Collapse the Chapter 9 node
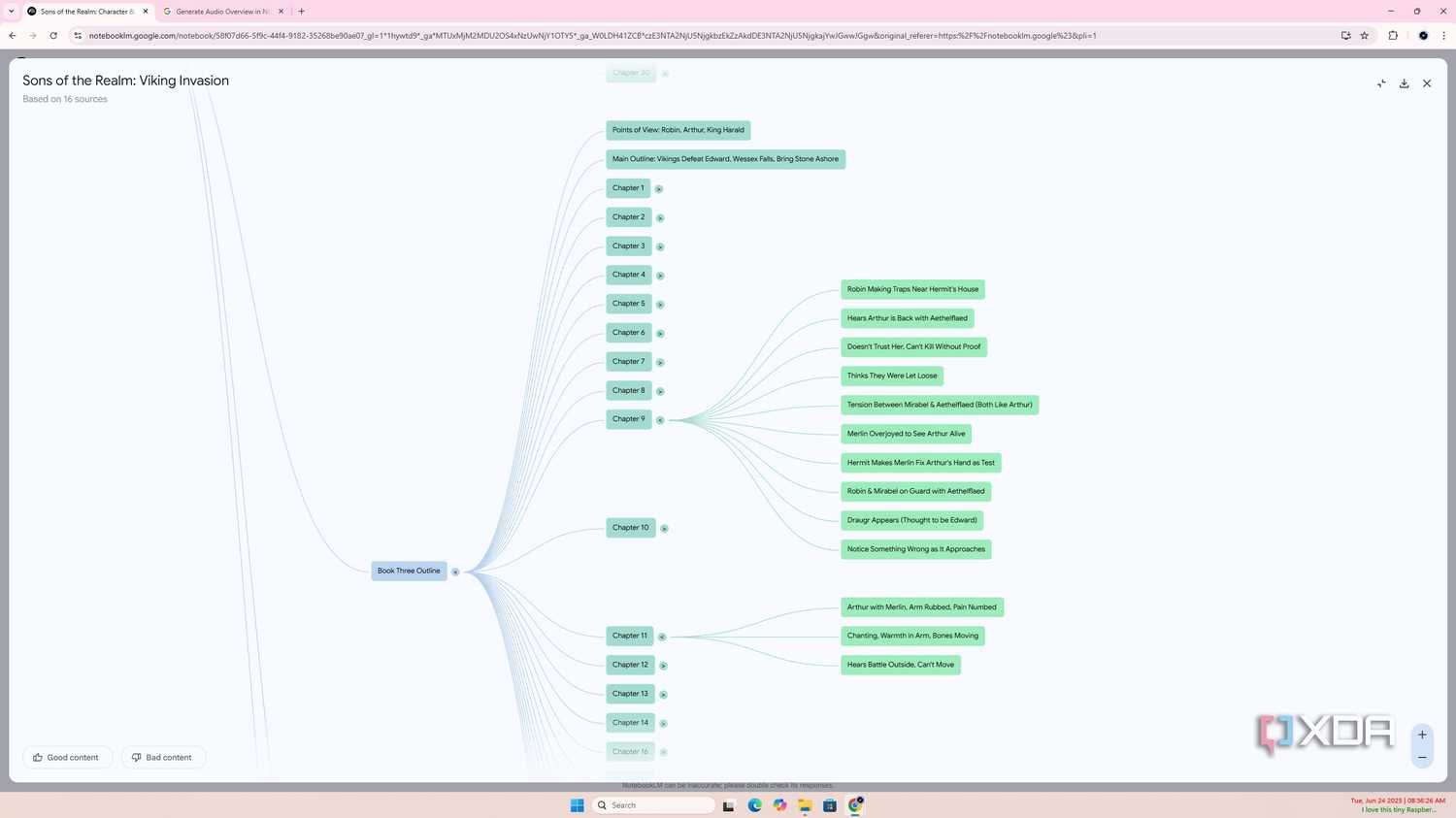 pos(660,420)
